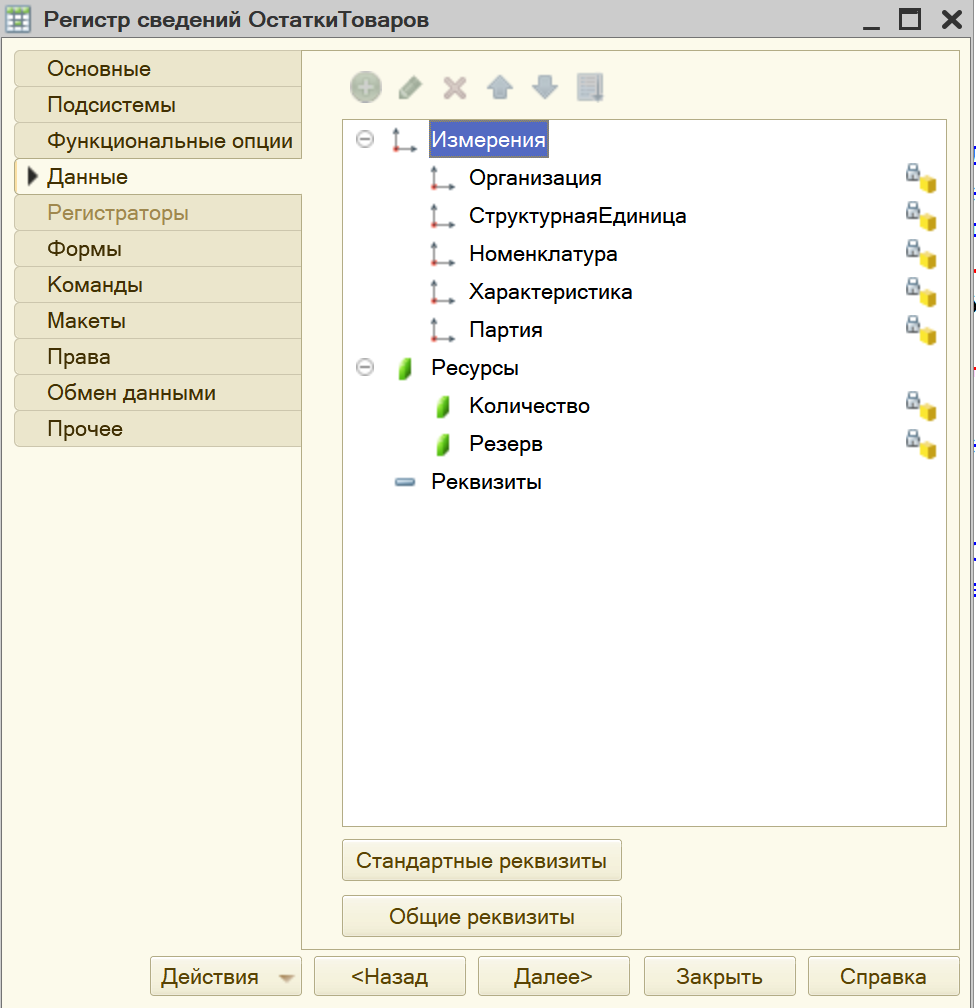This screenshot has height=1008, width=976.
Task: Open the Команды tab
Action: click(158, 285)
